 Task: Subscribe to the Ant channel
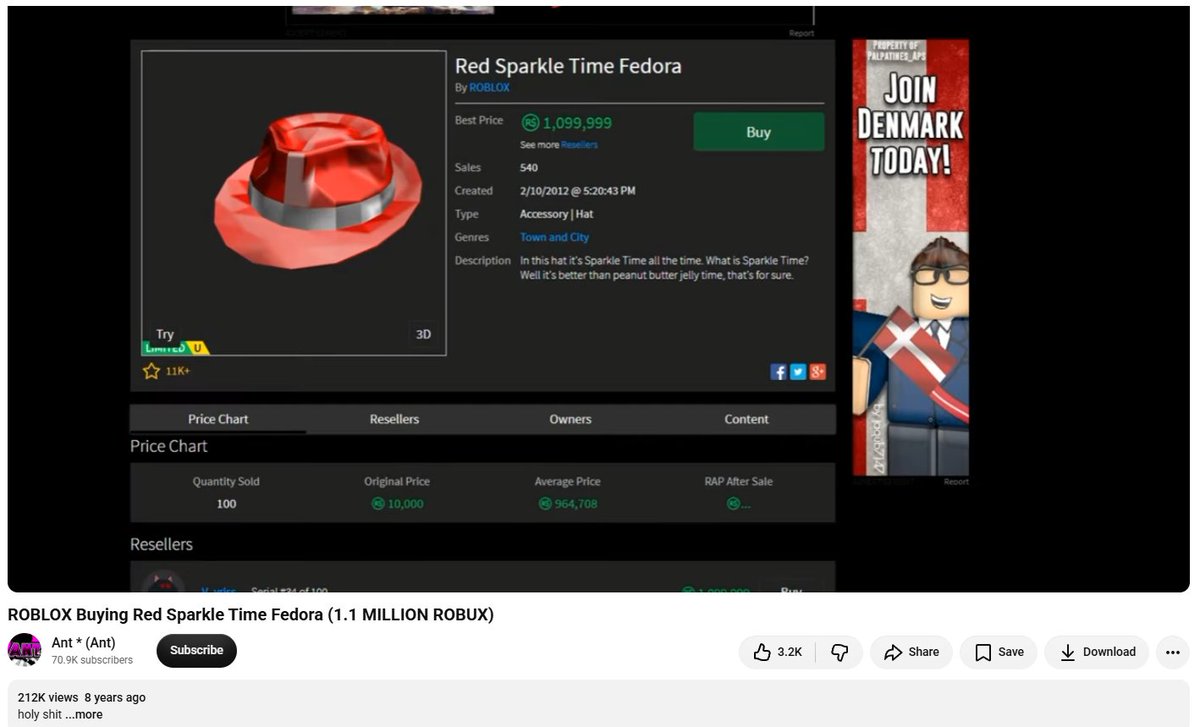click(196, 650)
